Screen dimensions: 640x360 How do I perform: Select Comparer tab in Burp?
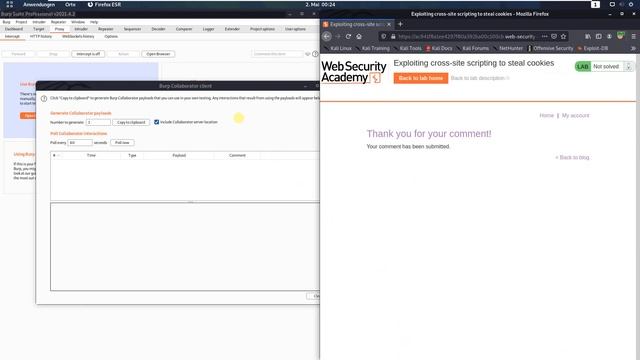coord(184,29)
